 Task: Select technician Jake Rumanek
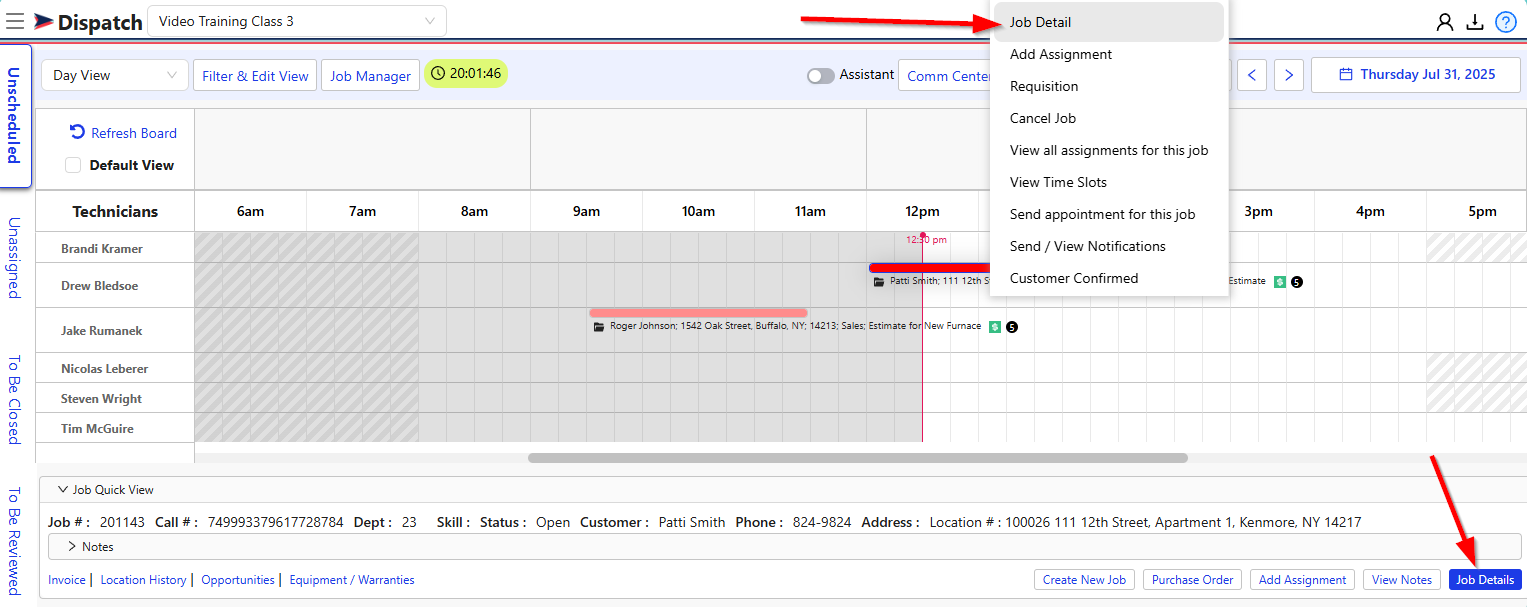(x=102, y=331)
